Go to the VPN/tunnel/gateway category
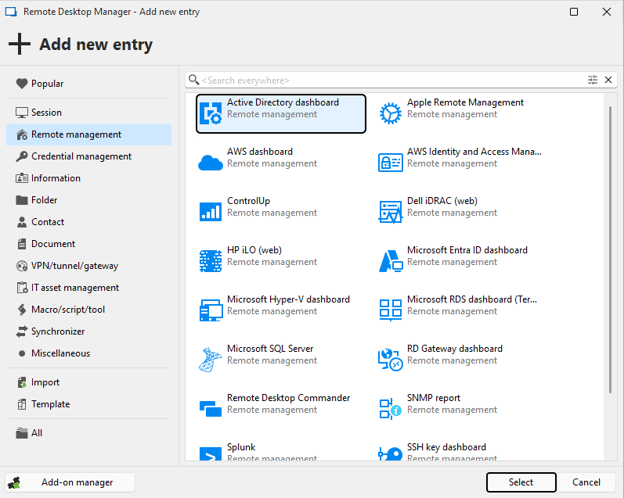This screenshot has height=498, width=624. tap(74, 266)
